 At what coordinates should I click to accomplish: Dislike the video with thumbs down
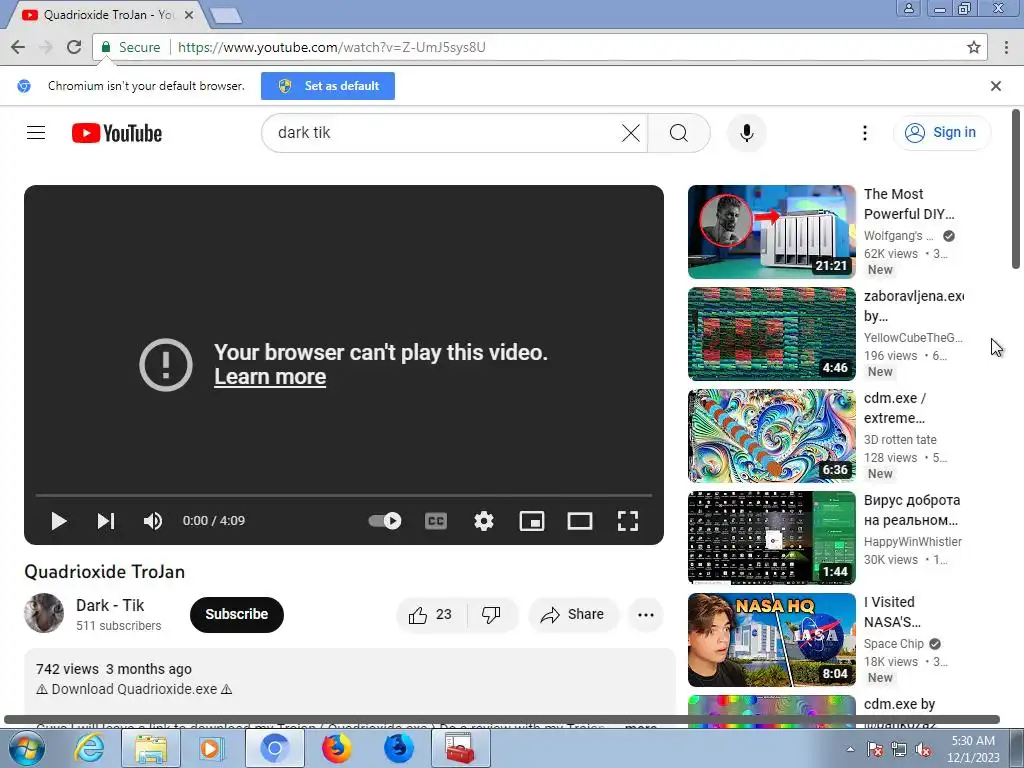[492, 615]
